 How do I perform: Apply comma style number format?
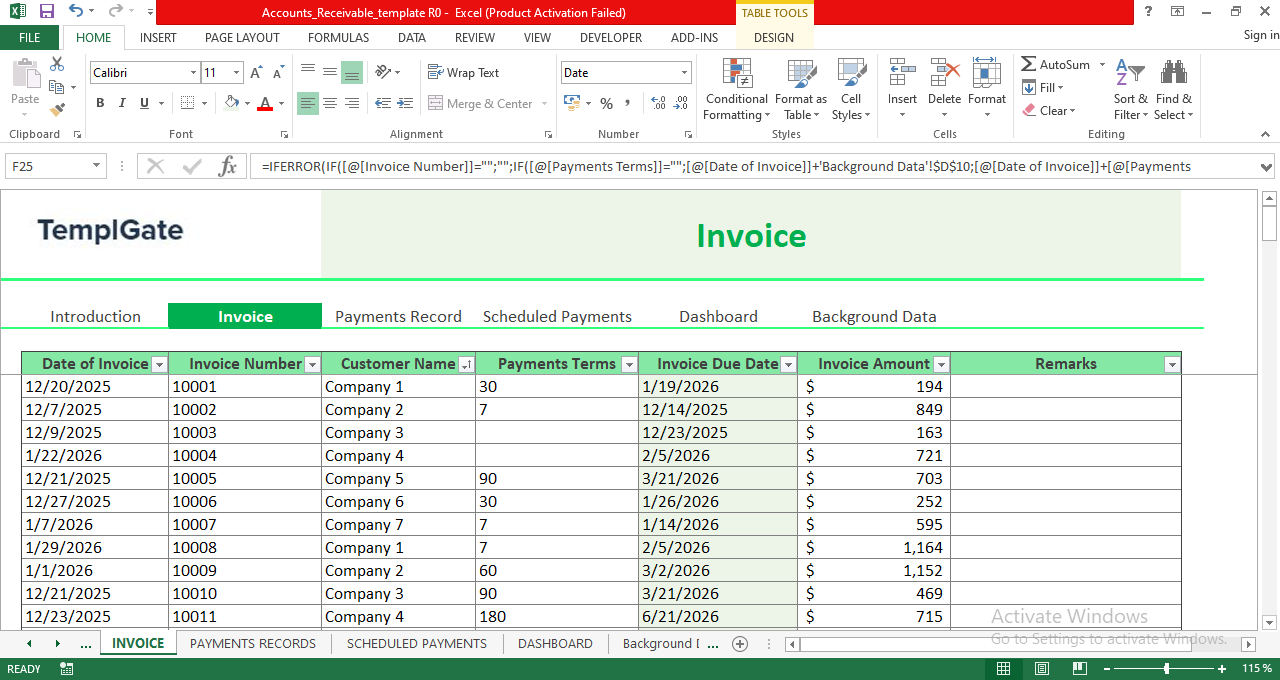(627, 103)
